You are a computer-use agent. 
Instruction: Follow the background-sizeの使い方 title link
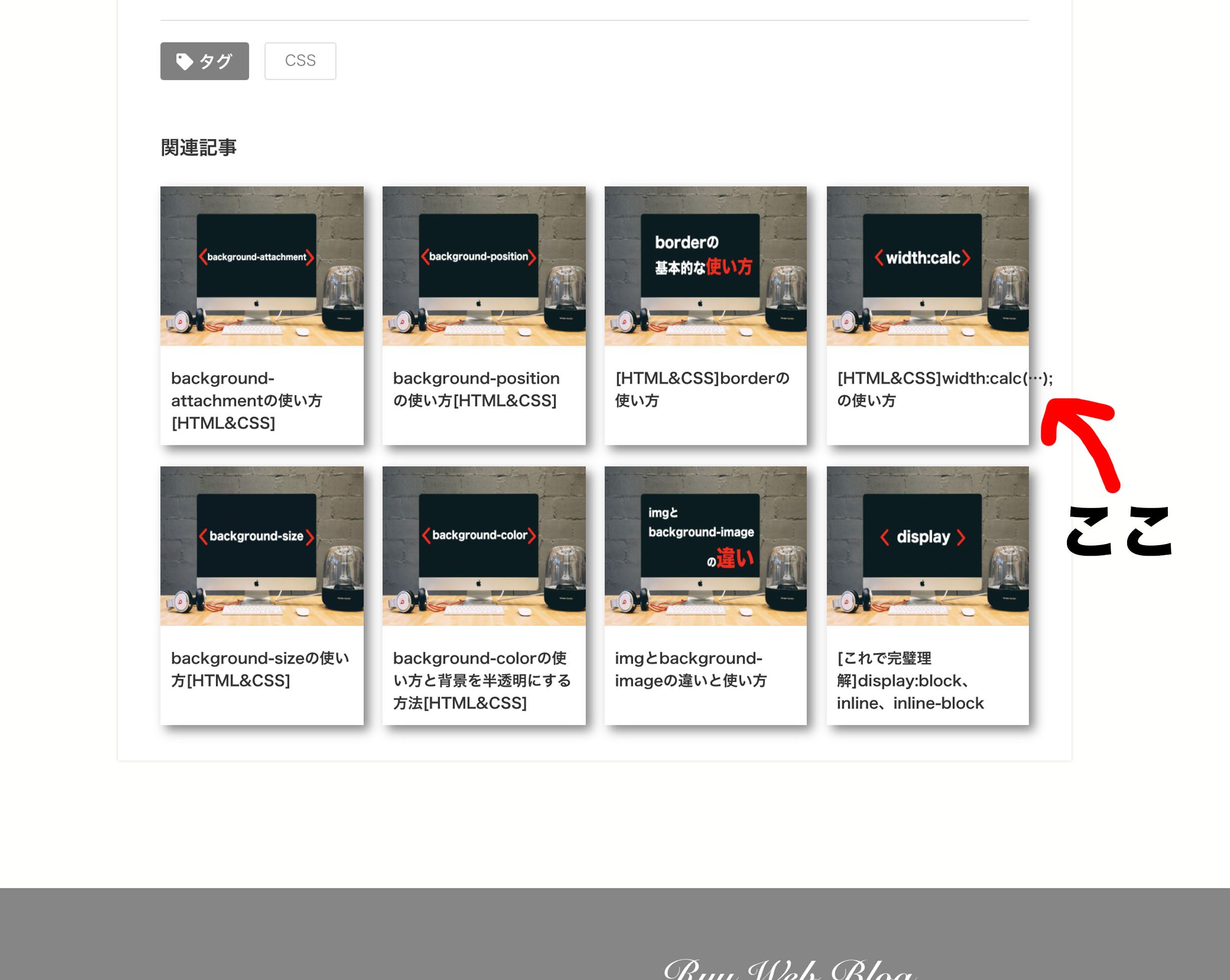point(260,670)
